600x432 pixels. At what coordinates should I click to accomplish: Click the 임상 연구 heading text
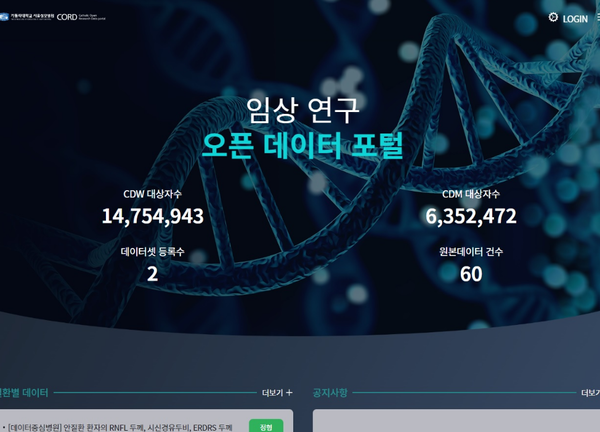pos(302,108)
